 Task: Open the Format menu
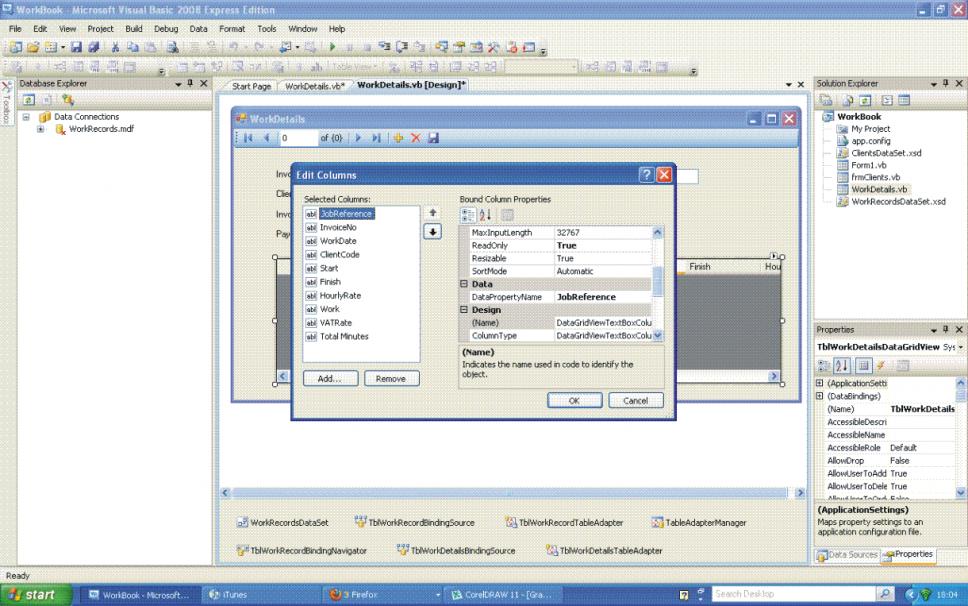(x=232, y=28)
